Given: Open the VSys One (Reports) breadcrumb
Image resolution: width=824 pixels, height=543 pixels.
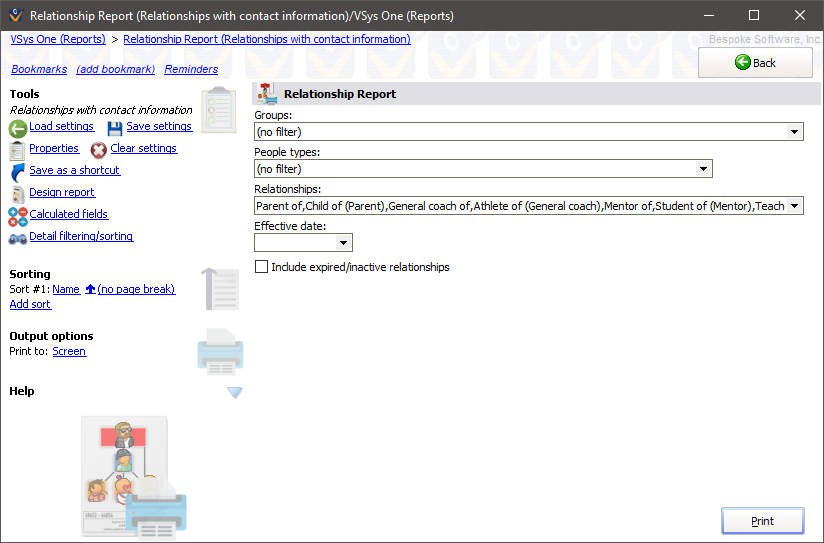Looking at the screenshot, I should tap(58, 39).
